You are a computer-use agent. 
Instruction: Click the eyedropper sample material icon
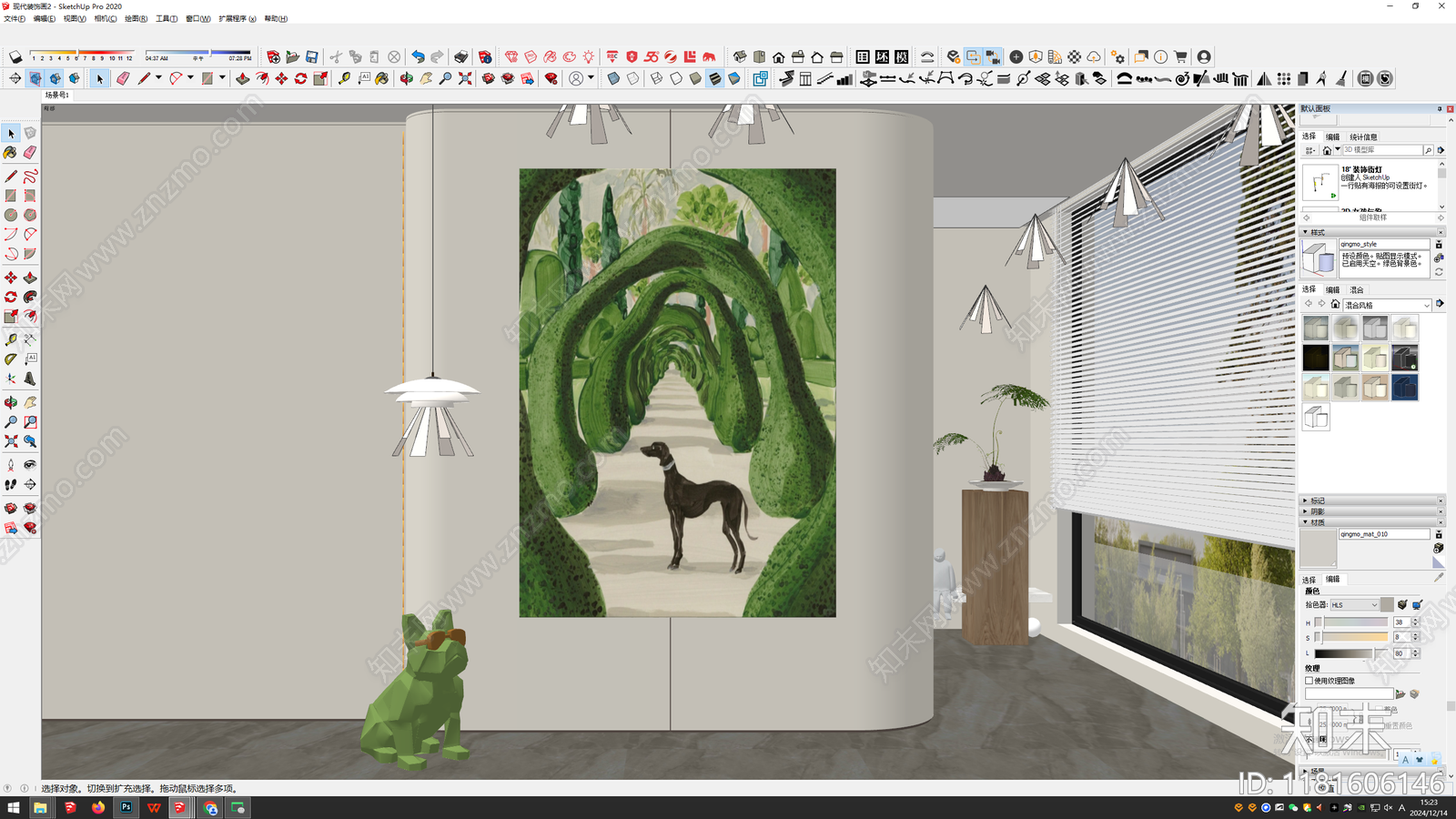1439,577
